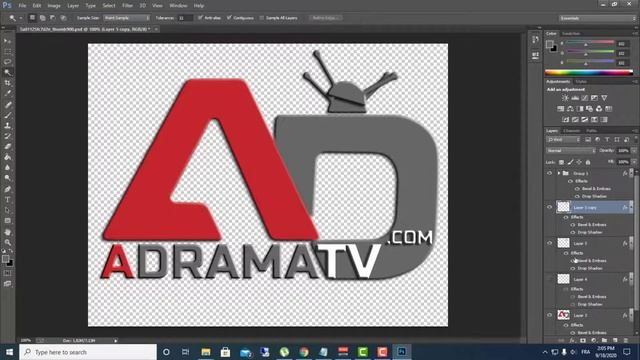Open the Fill slider dropdown arrow

click(x=633, y=162)
